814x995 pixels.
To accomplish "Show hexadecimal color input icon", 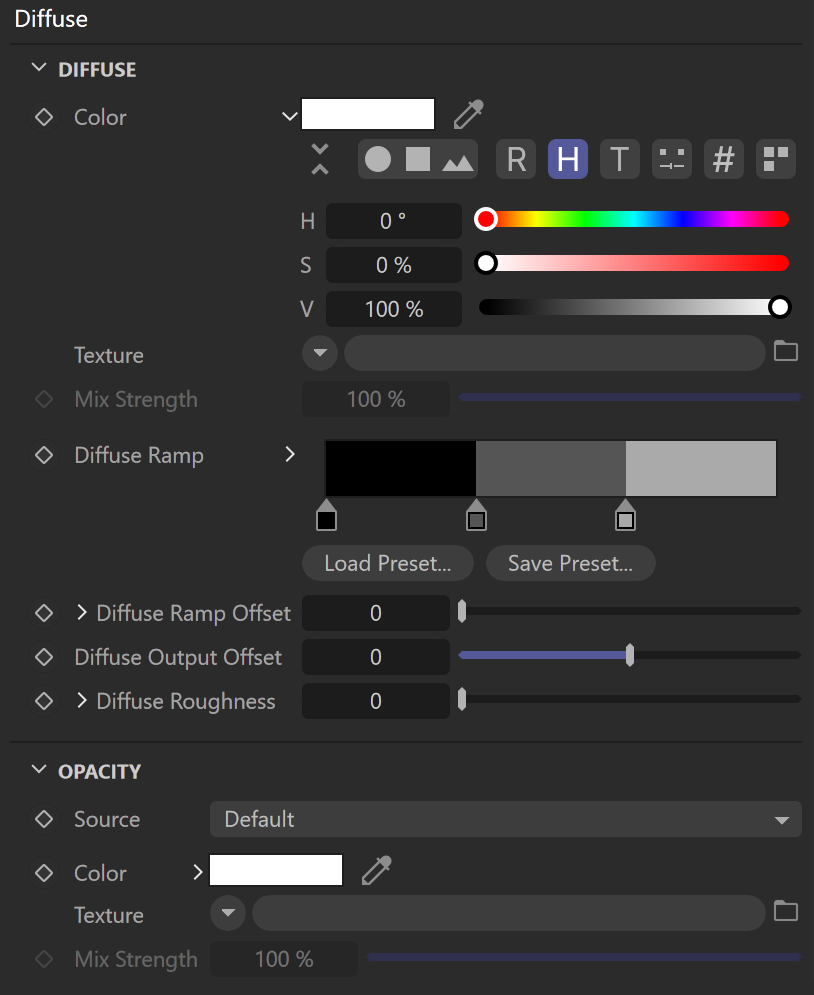I will [724, 159].
